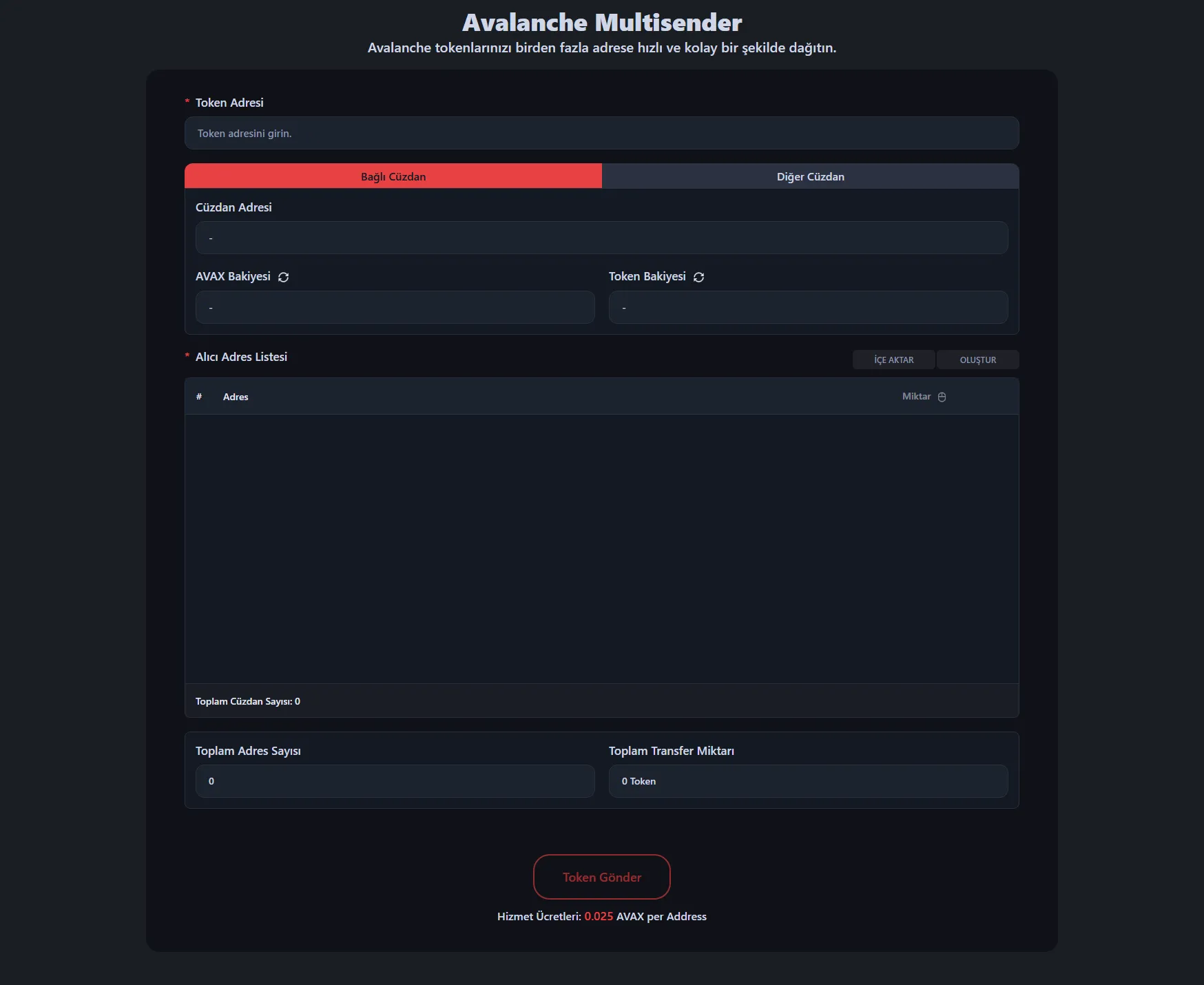Click the icon next to Miktar
The height and width of the screenshot is (985, 1204).
click(x=942, y=397)
